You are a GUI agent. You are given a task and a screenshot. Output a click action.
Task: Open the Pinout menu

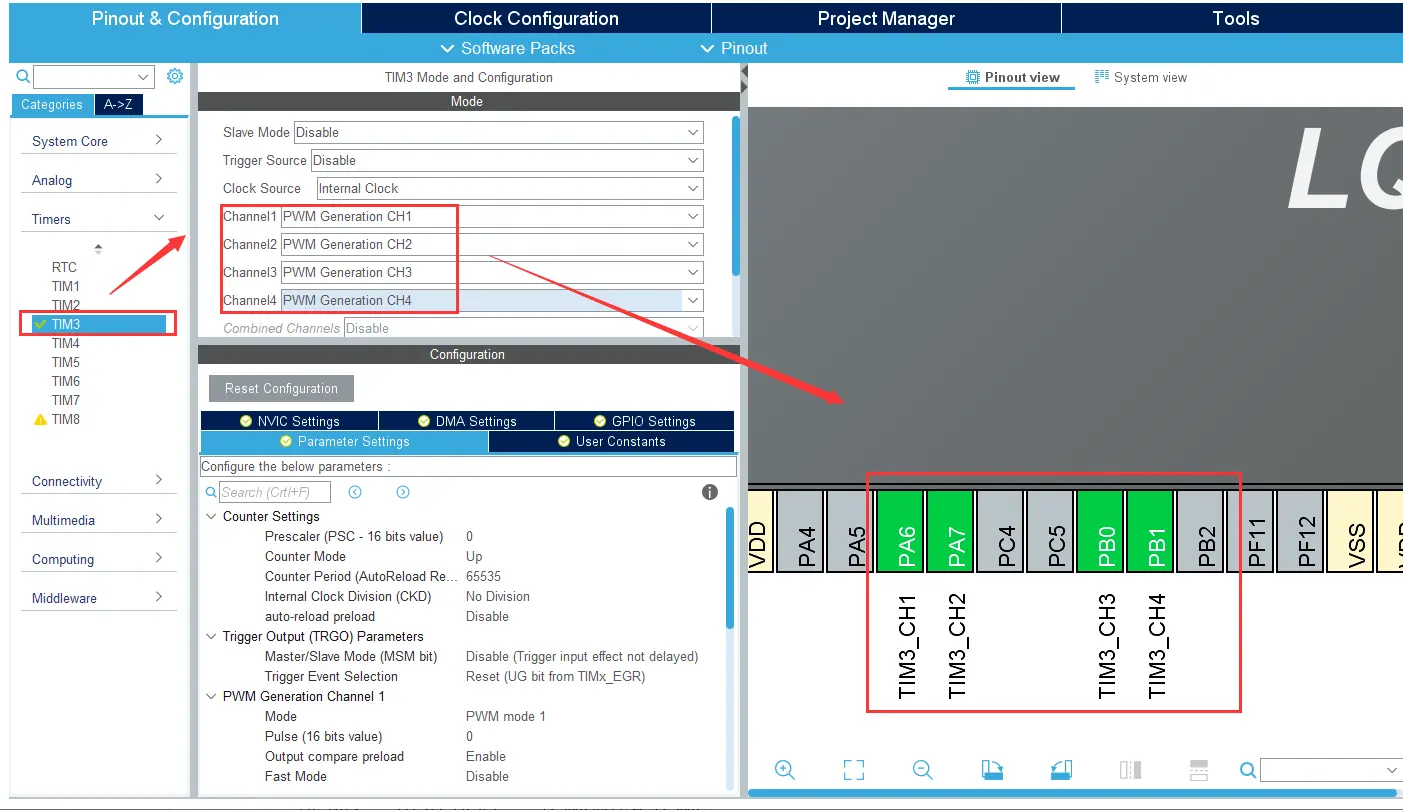tap(734, 48)
